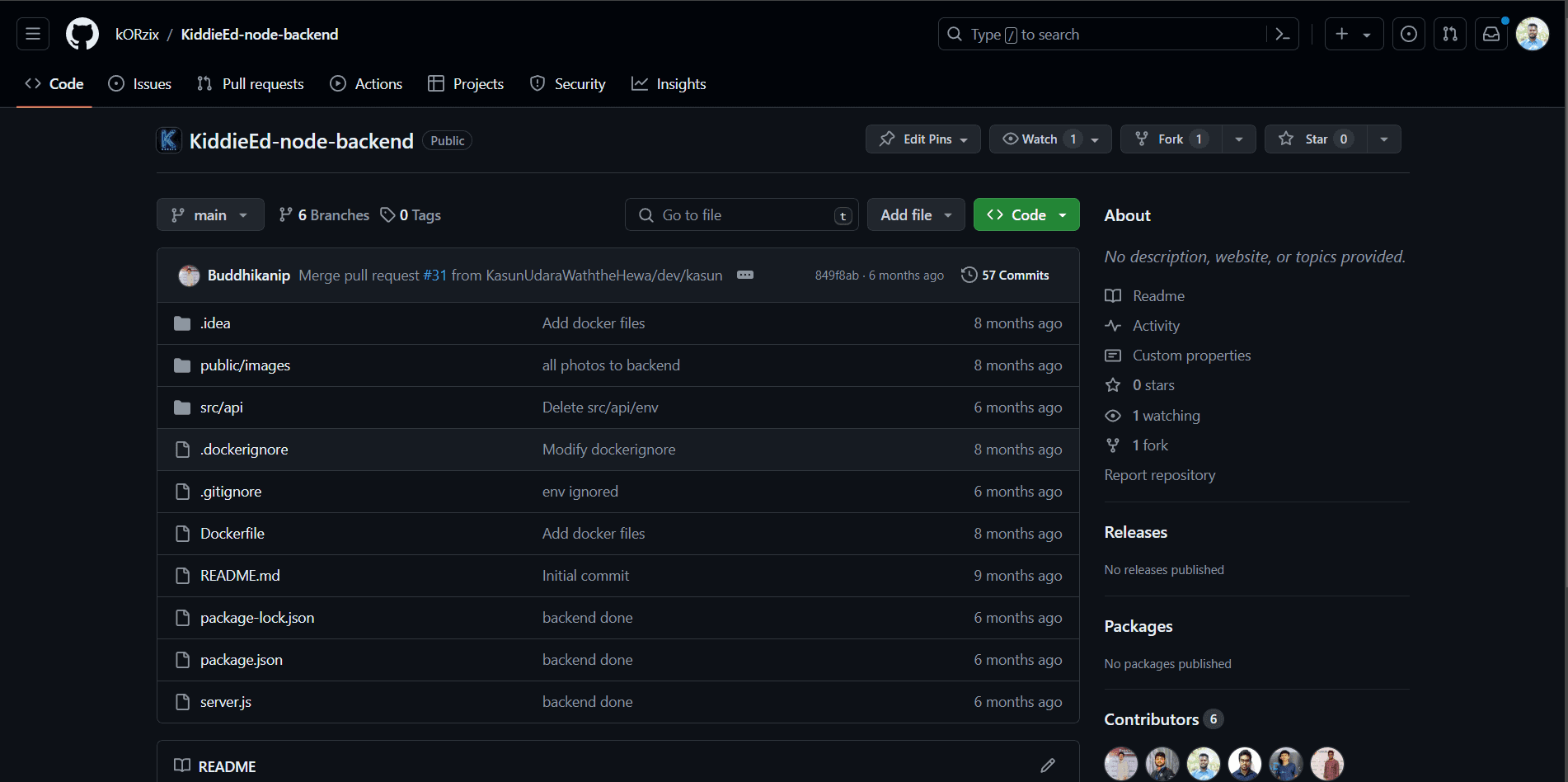Click 'all photos to backend' commit message
Viewport: 1568px width, 782px height.
(x=611, y=365)
